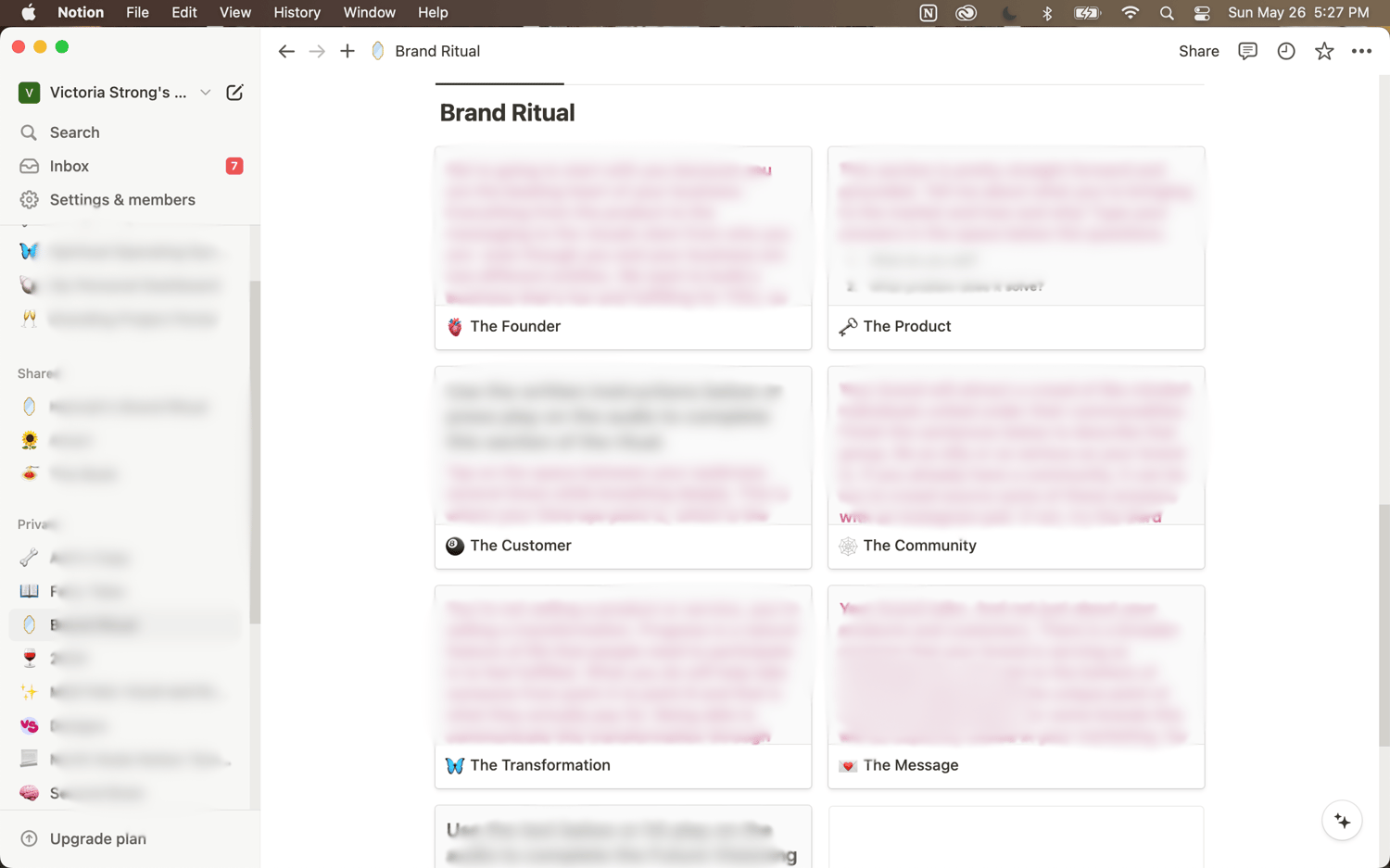Launch Notion AI with the sparkle button

[1342, 822]
